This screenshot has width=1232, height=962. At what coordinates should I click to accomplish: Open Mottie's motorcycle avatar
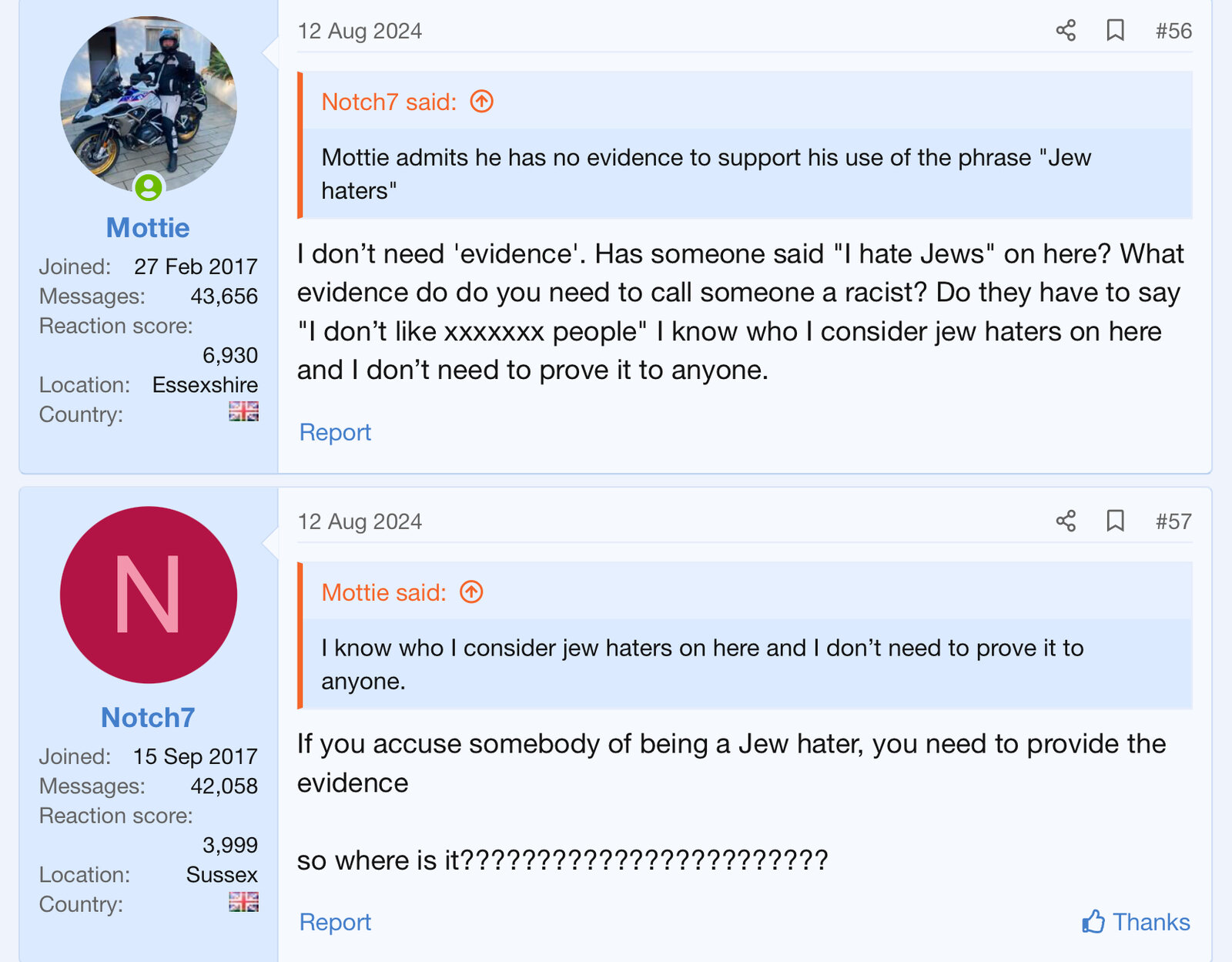149,100
